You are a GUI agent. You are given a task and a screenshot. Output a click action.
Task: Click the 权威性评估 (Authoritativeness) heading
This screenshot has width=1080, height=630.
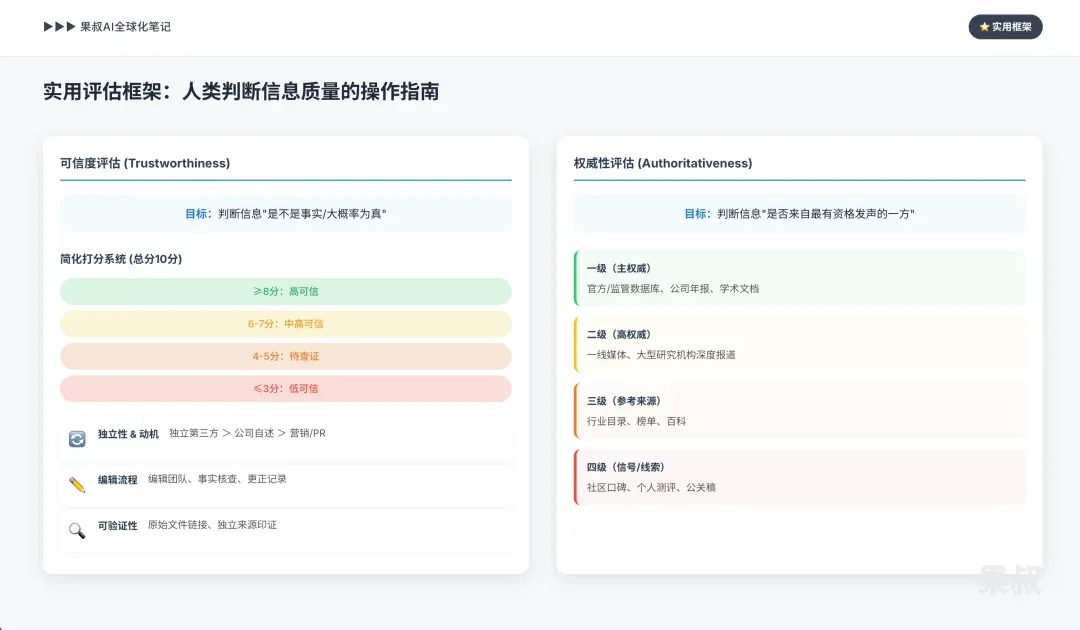(x=663, y=163)
